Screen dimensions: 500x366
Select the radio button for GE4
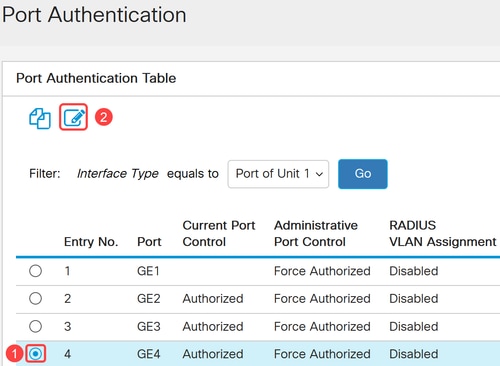click(35, 354)
